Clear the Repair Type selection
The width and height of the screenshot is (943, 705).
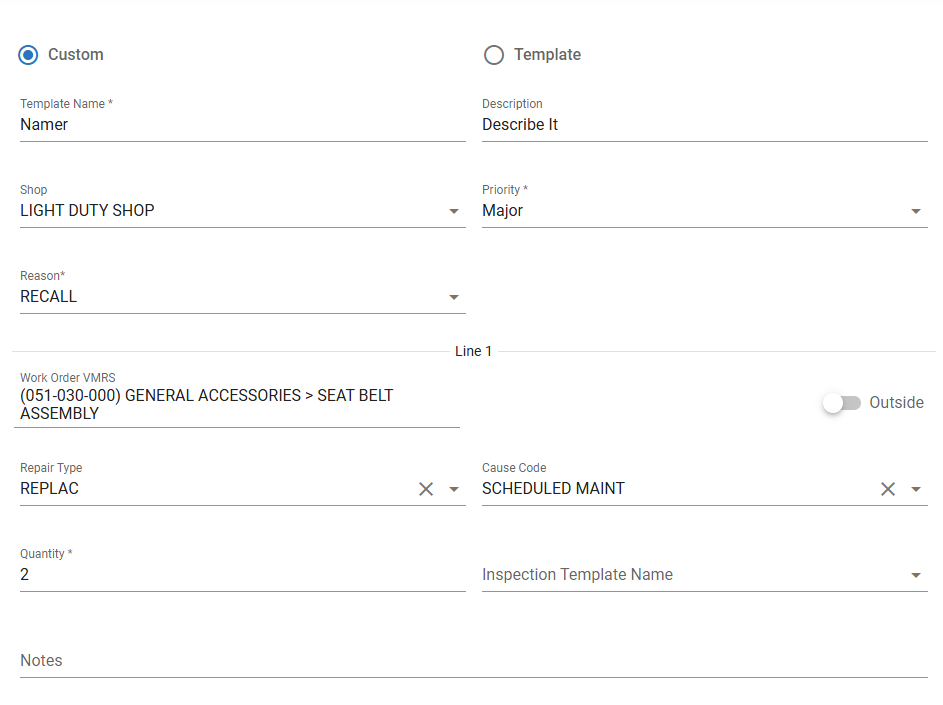coord(426,489)
